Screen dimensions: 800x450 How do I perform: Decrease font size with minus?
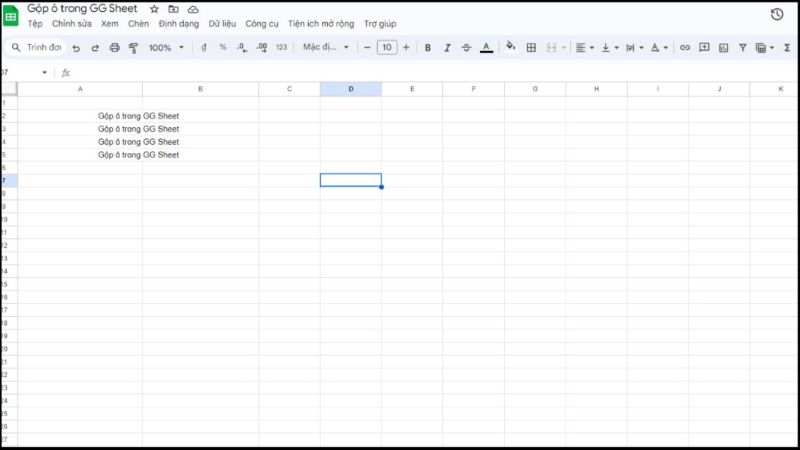pos(367,47)
